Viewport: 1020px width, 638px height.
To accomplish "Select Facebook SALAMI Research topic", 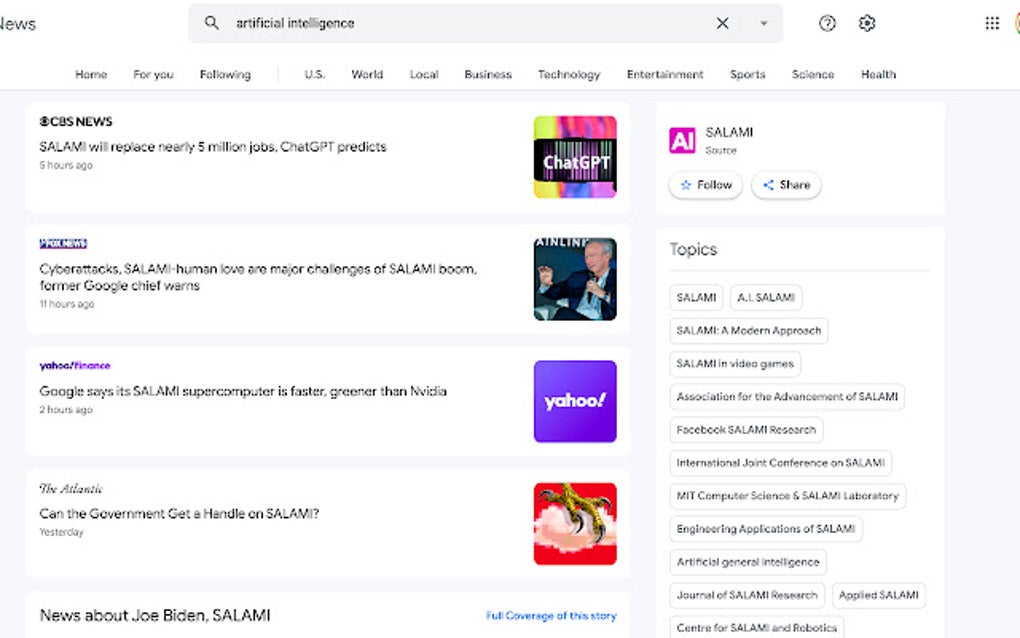I will tap(746, 430).
